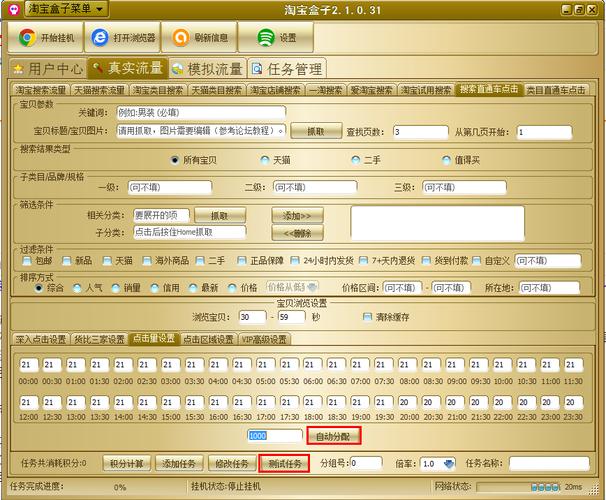Click the globe icon on 模拟流量 tab
This screenshot has width=606, height=500.
click(x=177, y=69)
